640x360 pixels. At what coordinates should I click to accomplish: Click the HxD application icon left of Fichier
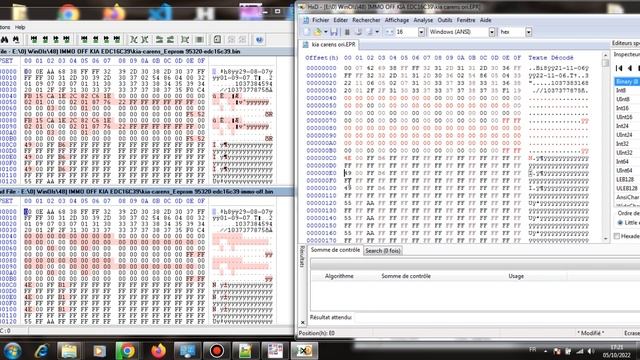pyautogui.click(x=306, y=20)
